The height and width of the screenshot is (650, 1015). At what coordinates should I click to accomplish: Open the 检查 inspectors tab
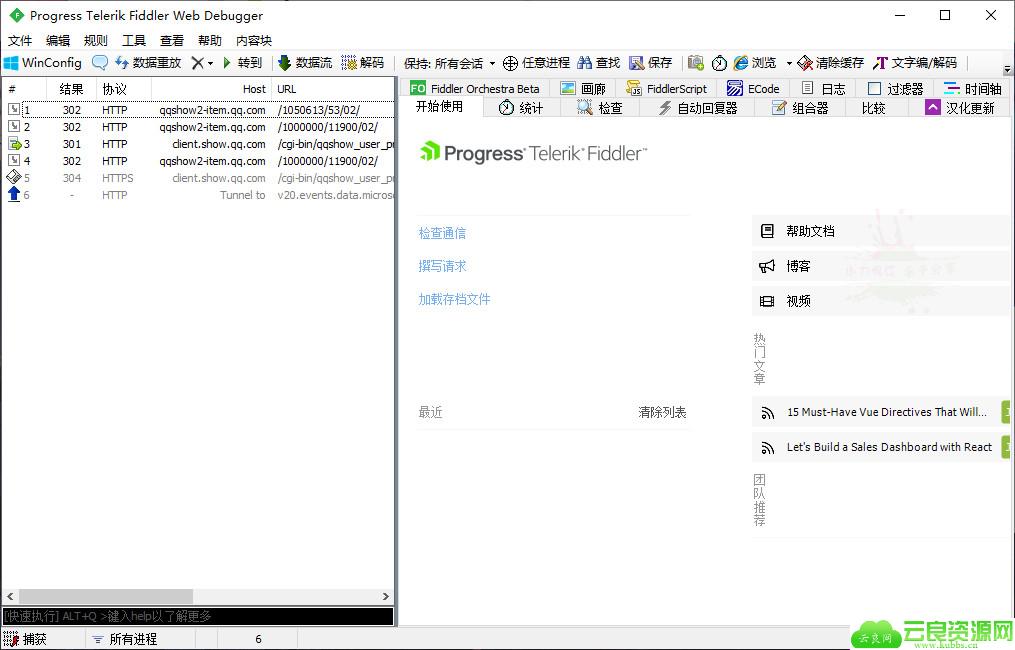click(600, 108)
